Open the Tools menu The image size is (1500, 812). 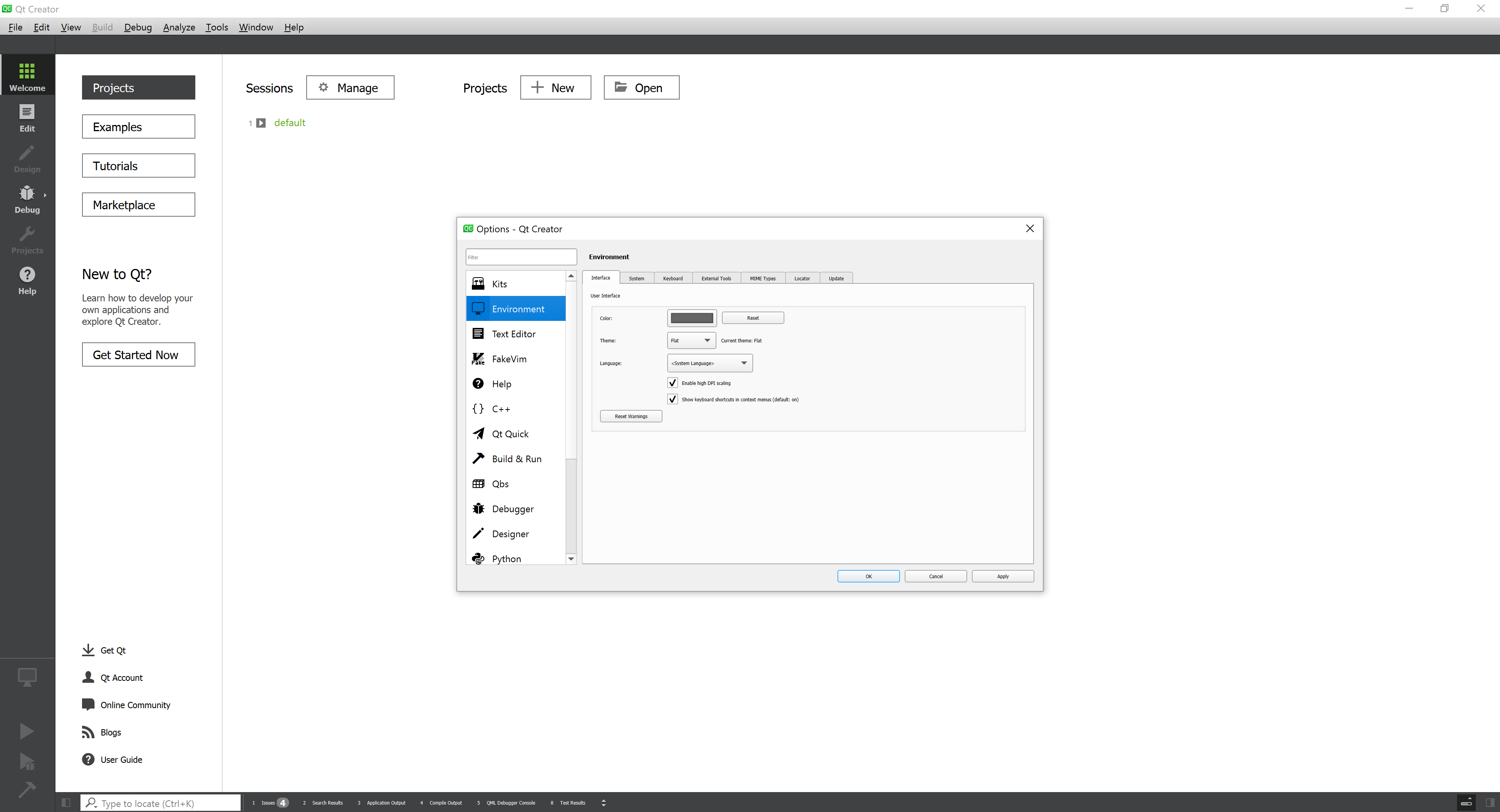[x=217, y=27]
